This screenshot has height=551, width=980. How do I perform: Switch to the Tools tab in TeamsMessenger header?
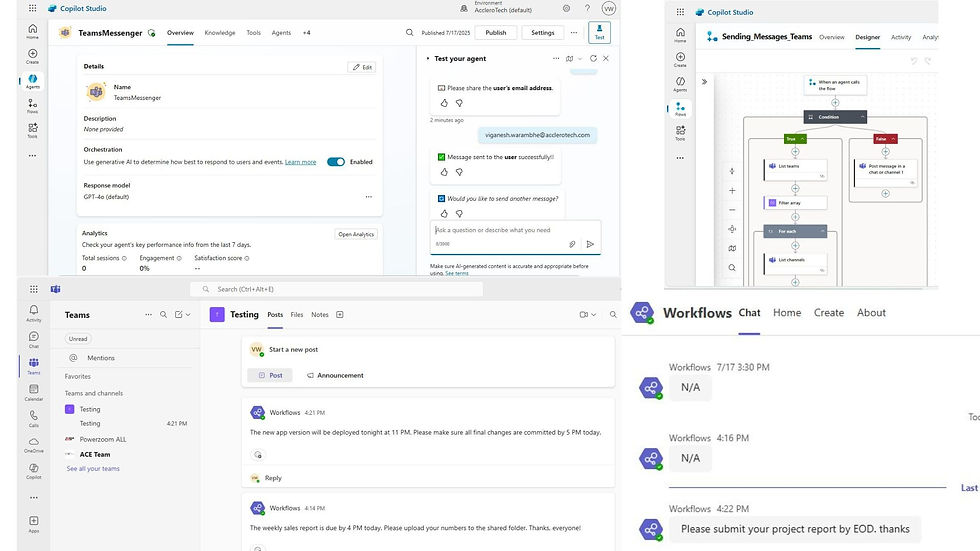253,32
